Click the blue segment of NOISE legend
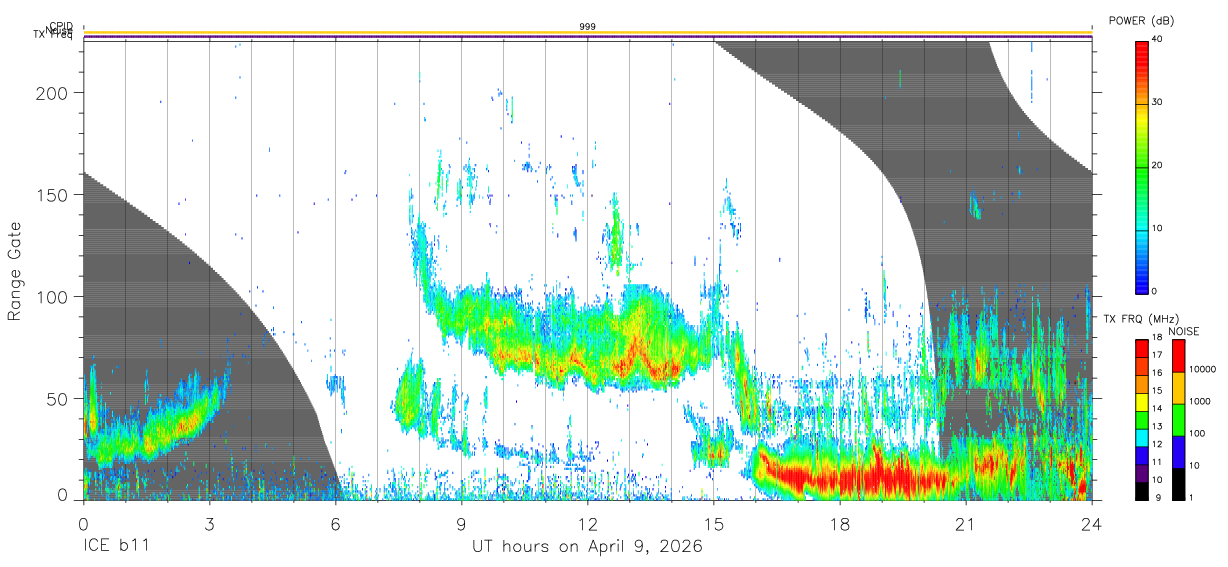 pos(1178,452)
